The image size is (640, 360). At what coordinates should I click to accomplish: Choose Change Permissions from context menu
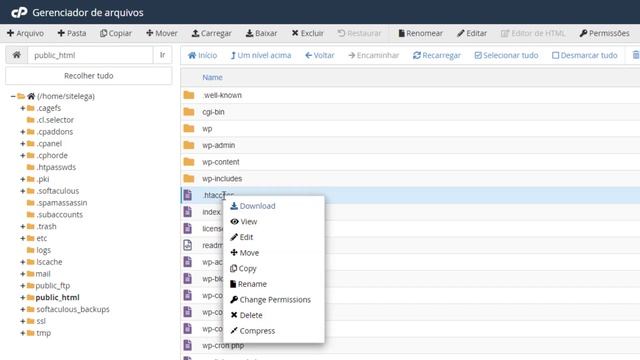click(x=270, y=300)
